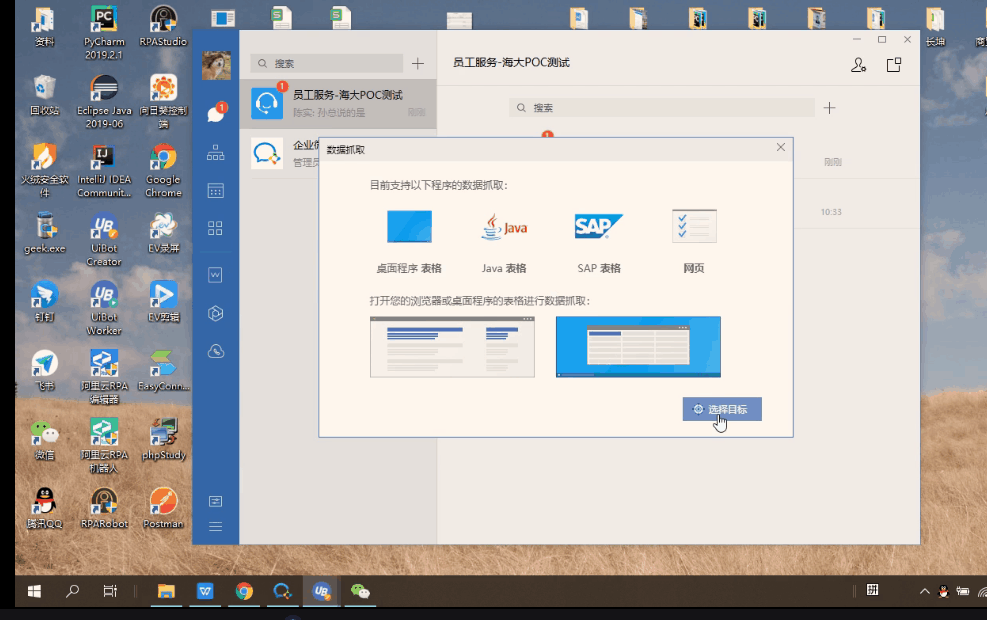Screen dimensions: 987x620
Task: Open the document icon in sidebar
Action: tap(215, 275)
